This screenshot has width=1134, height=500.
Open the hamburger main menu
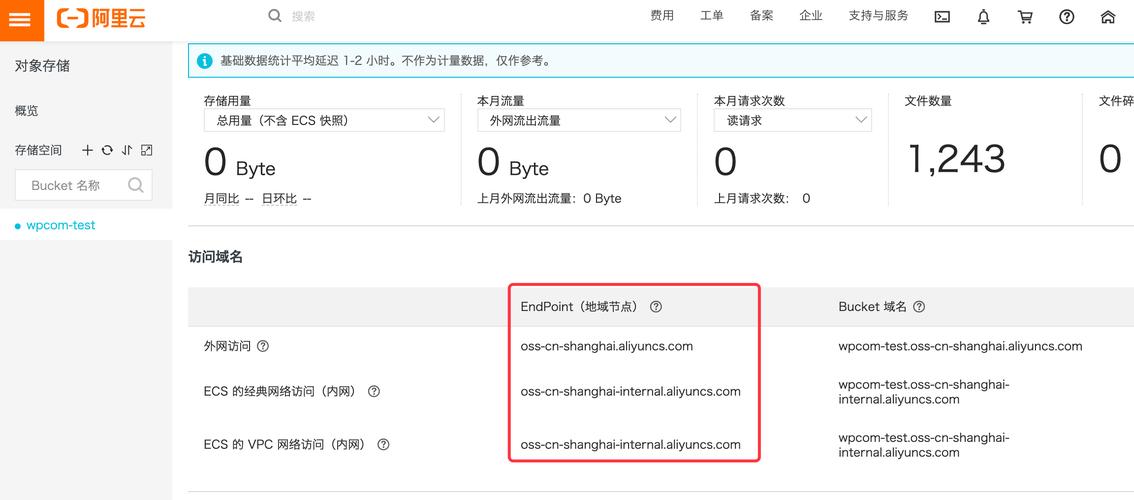click(x=22, y=20)
